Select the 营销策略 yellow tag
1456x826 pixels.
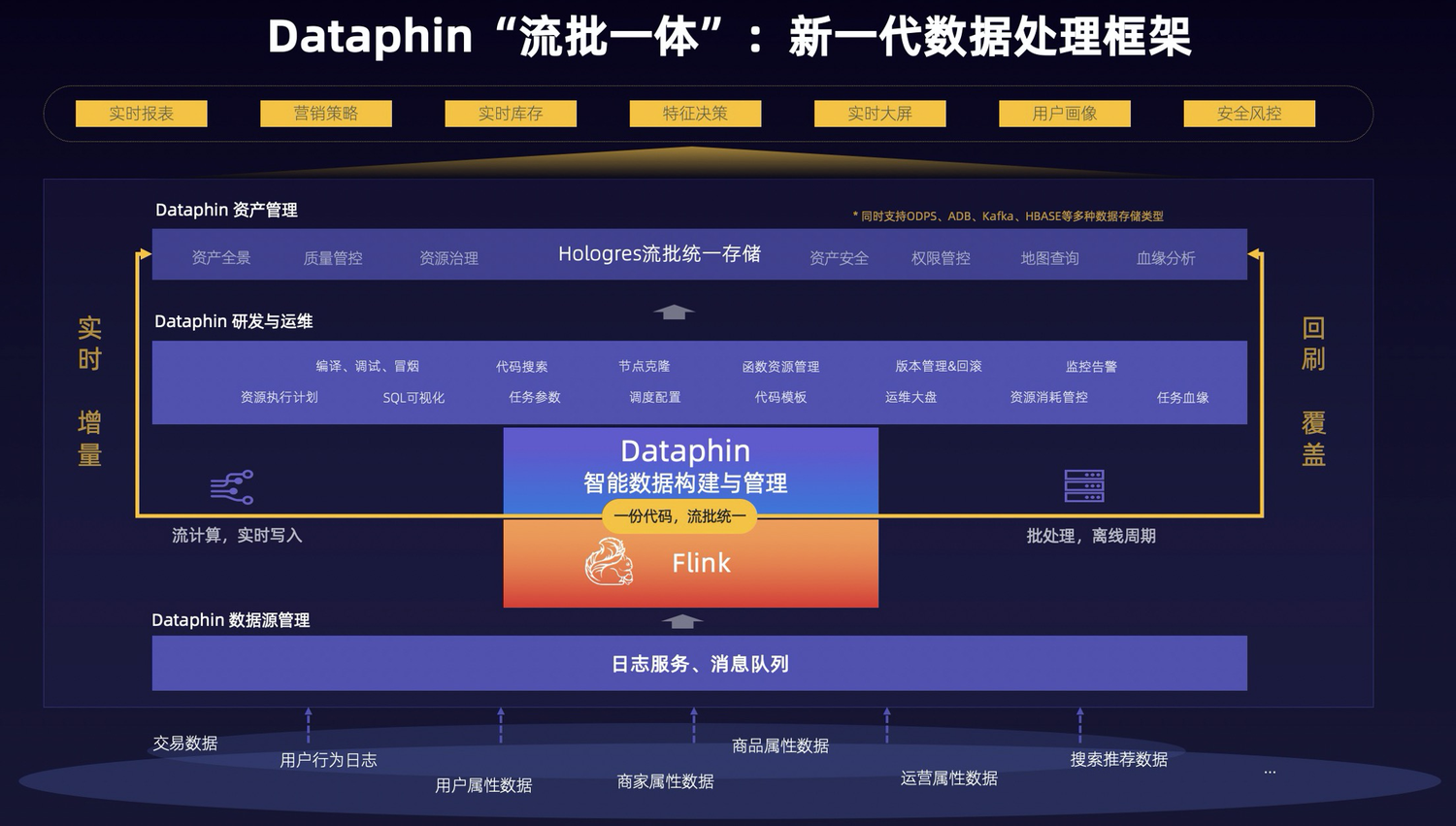pos(326,114)
